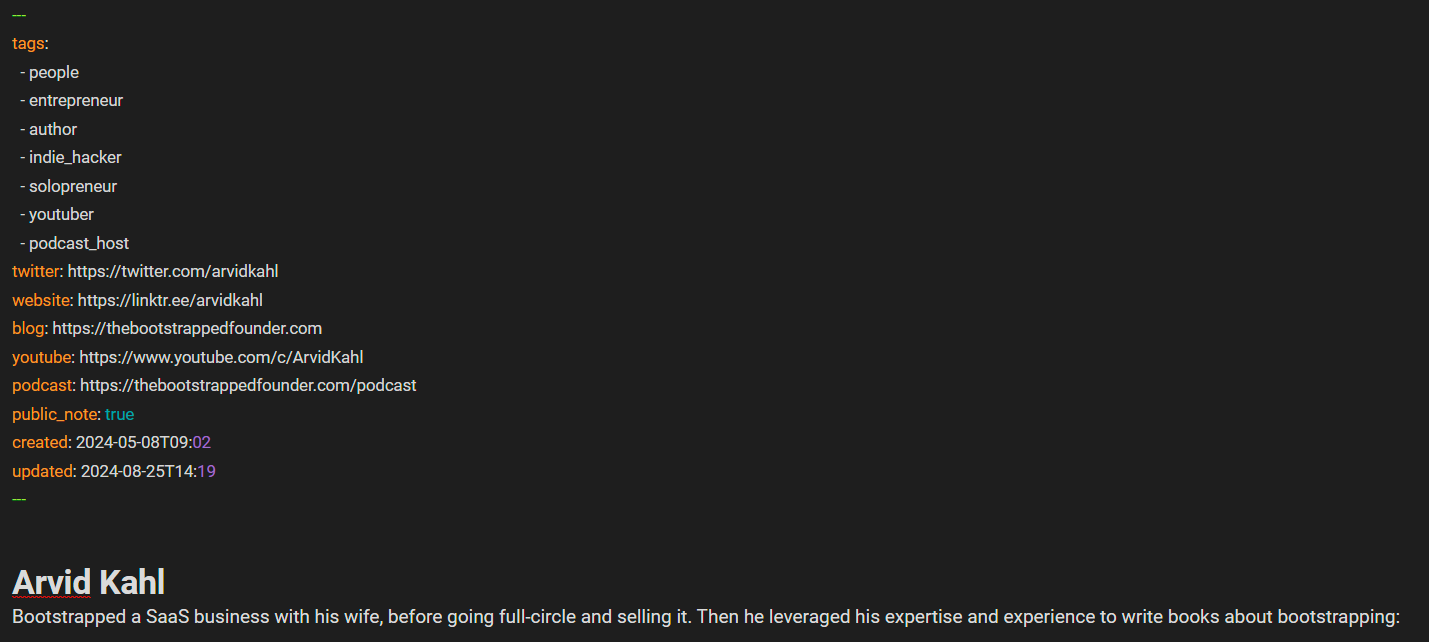Click the "podcast_host" tag entry
The image size is (1429, 642).
tap(79, 243)
